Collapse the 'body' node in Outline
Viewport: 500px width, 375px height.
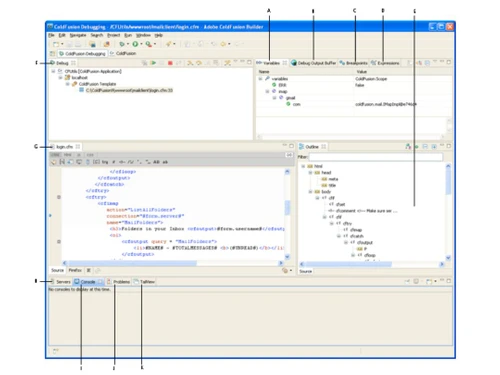click(x=310, y=192)
